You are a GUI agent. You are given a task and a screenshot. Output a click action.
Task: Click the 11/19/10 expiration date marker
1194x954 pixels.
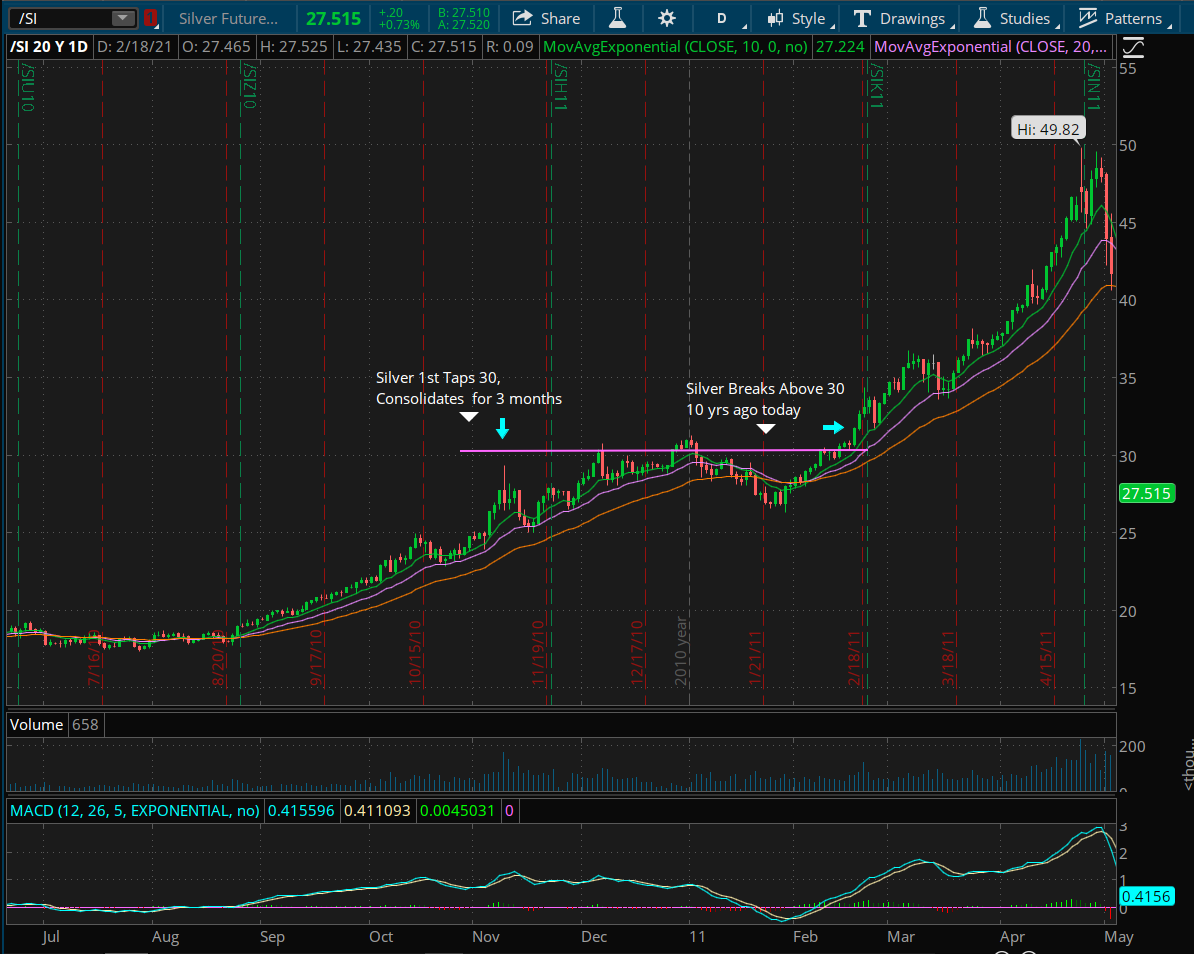point(538,652)
